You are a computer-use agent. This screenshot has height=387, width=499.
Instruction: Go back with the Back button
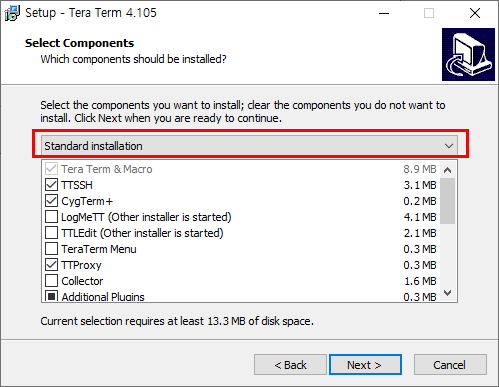[290, 365]
